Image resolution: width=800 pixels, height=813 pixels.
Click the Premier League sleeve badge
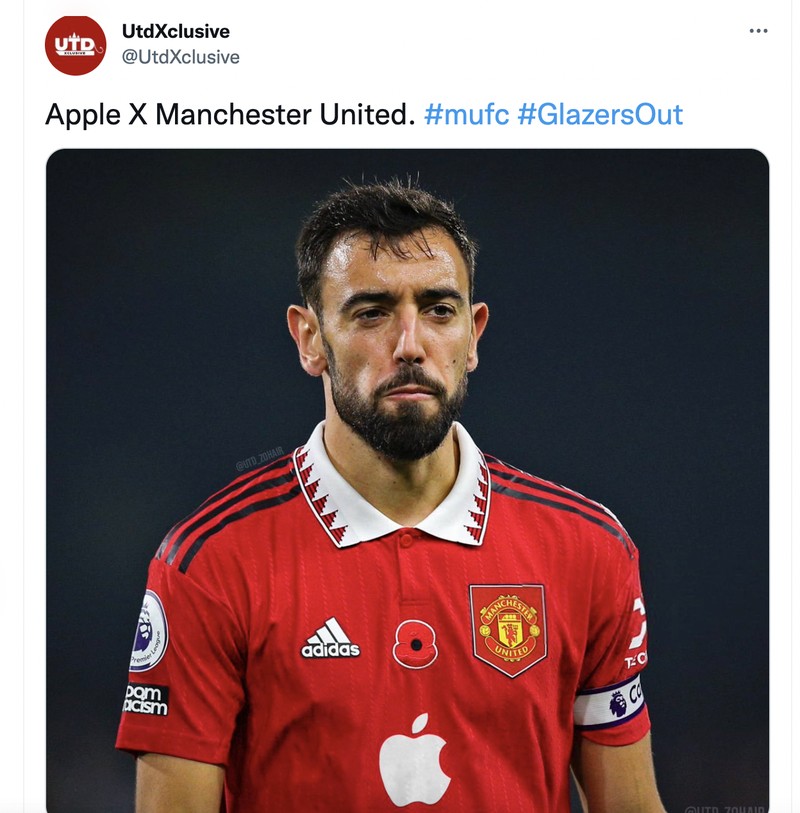[x=148, y=630]
